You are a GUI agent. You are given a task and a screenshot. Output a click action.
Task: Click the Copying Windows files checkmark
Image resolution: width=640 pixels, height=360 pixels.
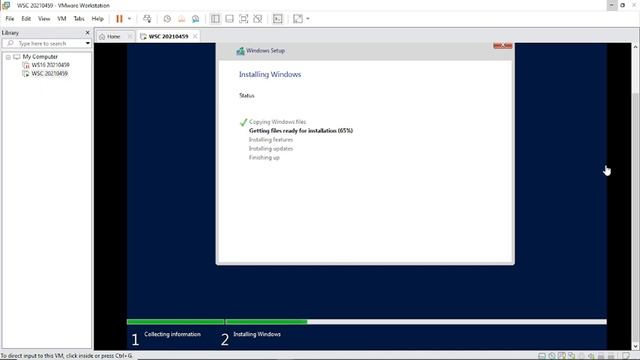click(243, 122)
